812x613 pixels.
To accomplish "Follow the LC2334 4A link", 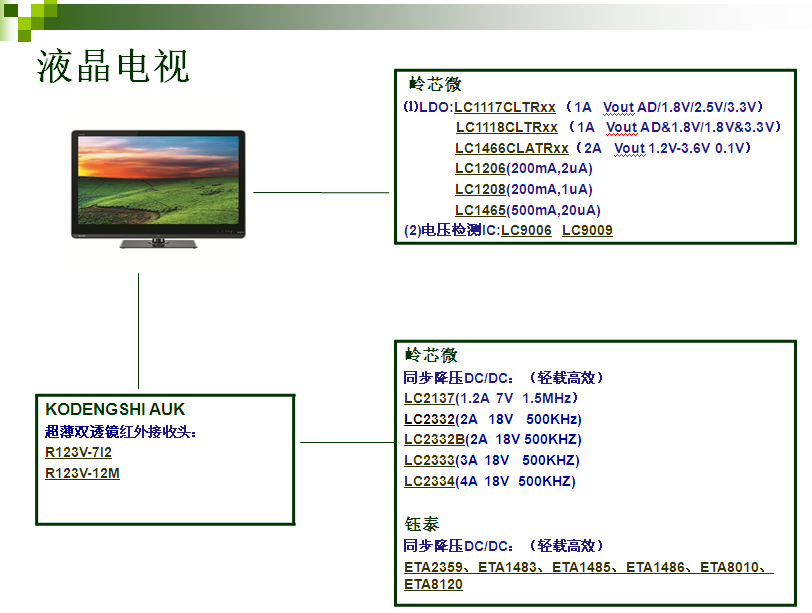I will (429, 481).
